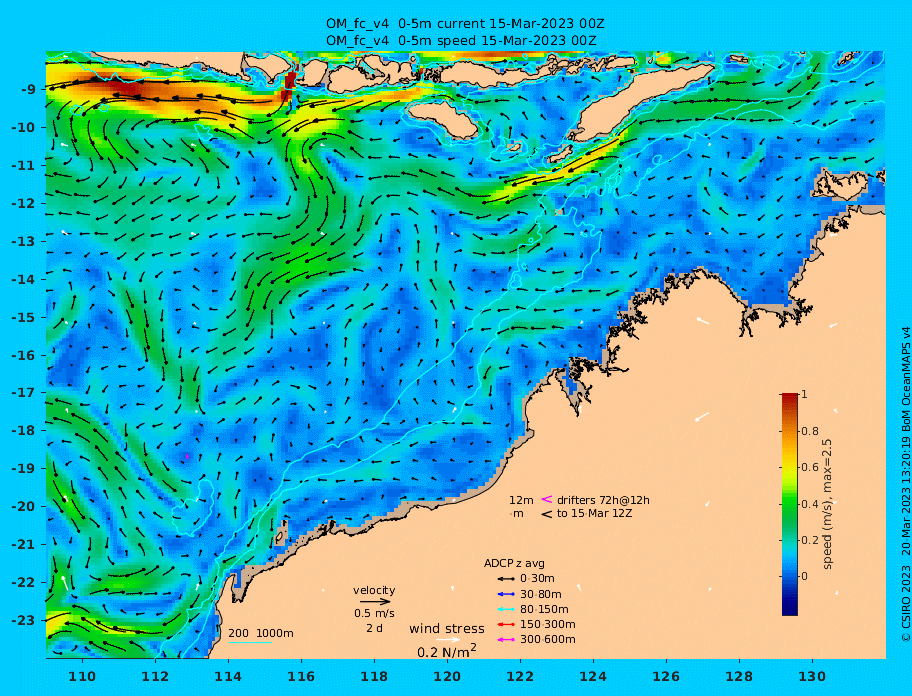Click the blue 30-80m ADCP legend arrow
912x696 pixels.
(506, 594)
